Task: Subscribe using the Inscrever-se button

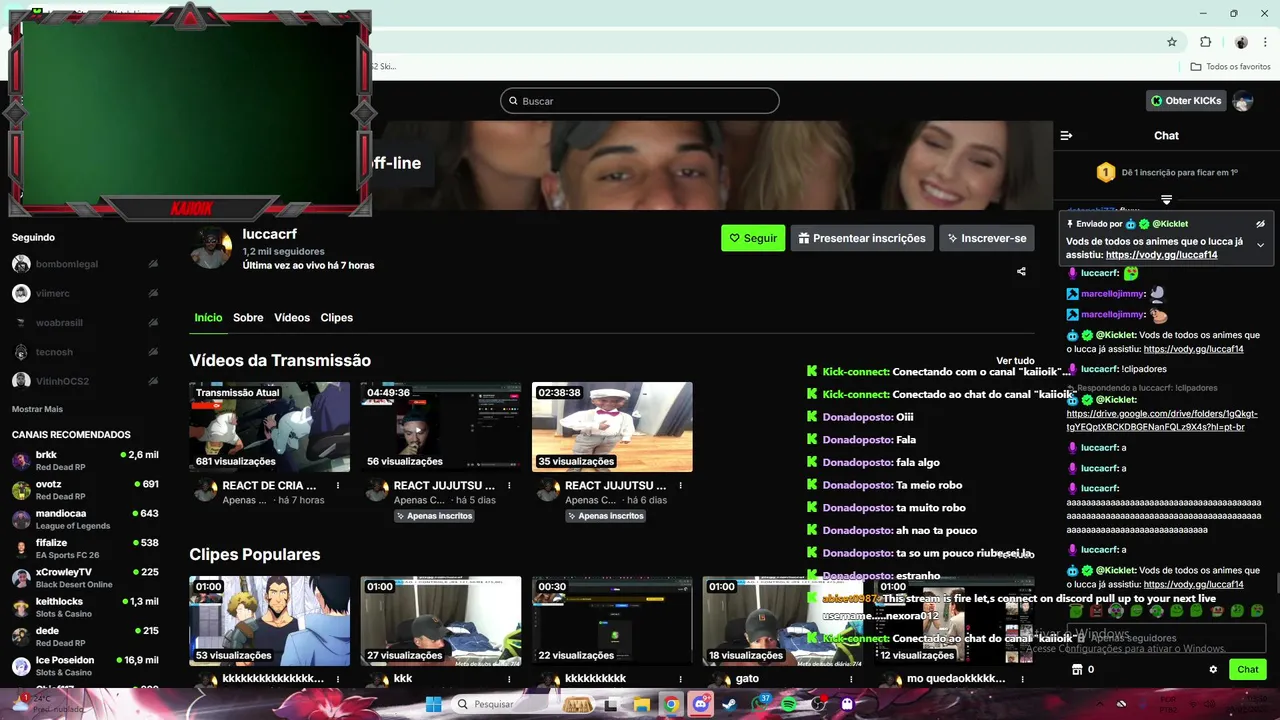Action: 987,238
